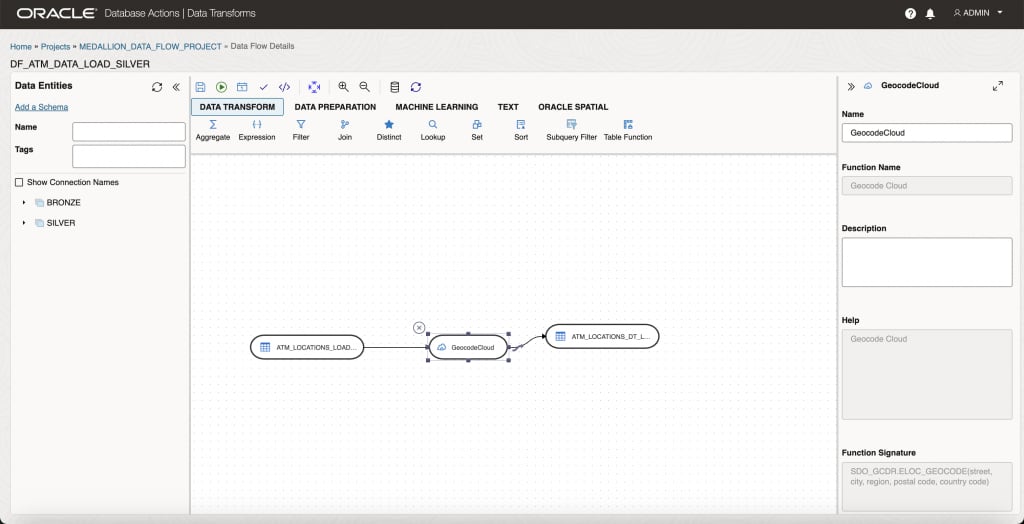Switch to the TEXT tab
Screen dimensions: 1024x524
coord(508,107)
